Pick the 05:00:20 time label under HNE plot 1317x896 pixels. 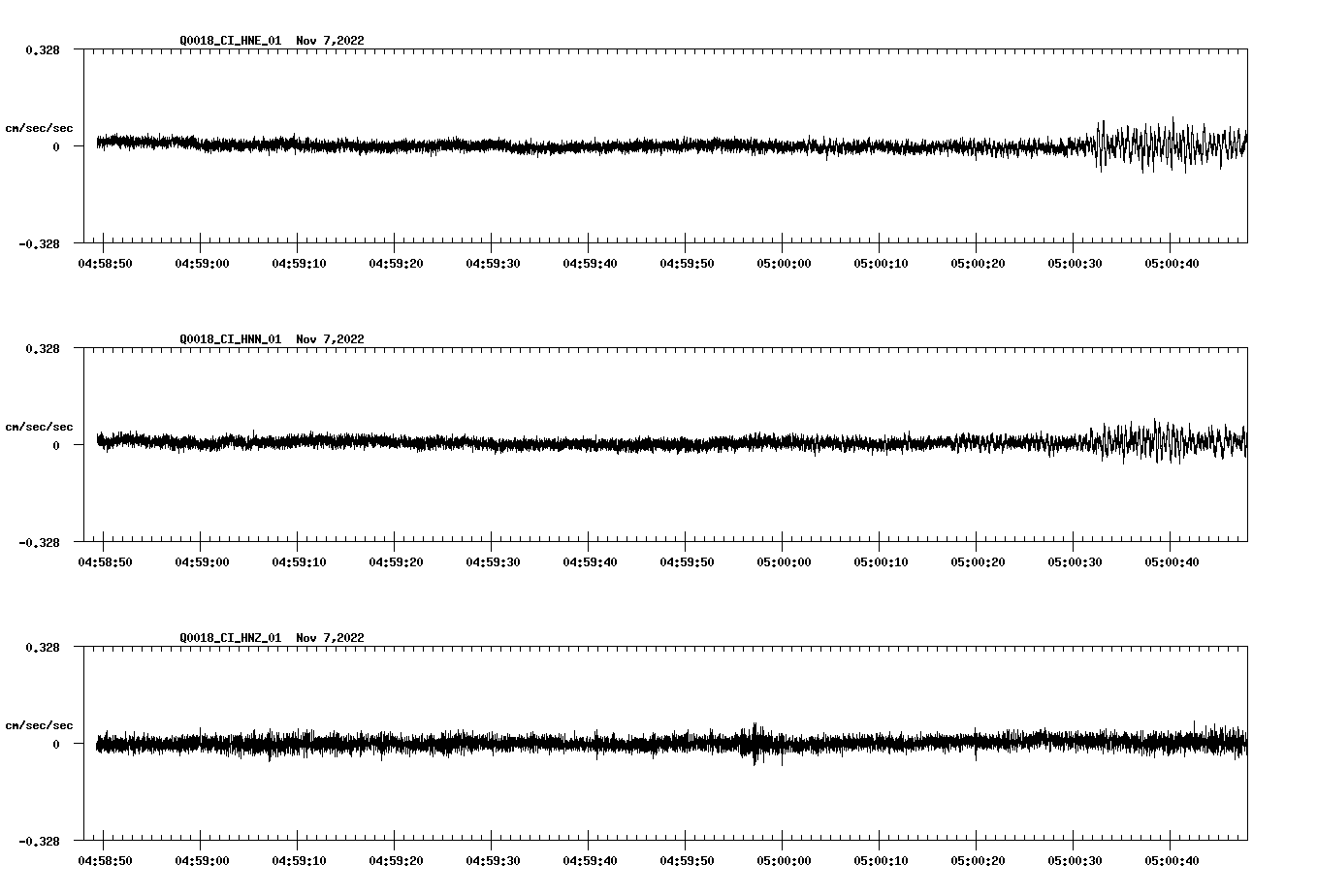coord(979,264)
